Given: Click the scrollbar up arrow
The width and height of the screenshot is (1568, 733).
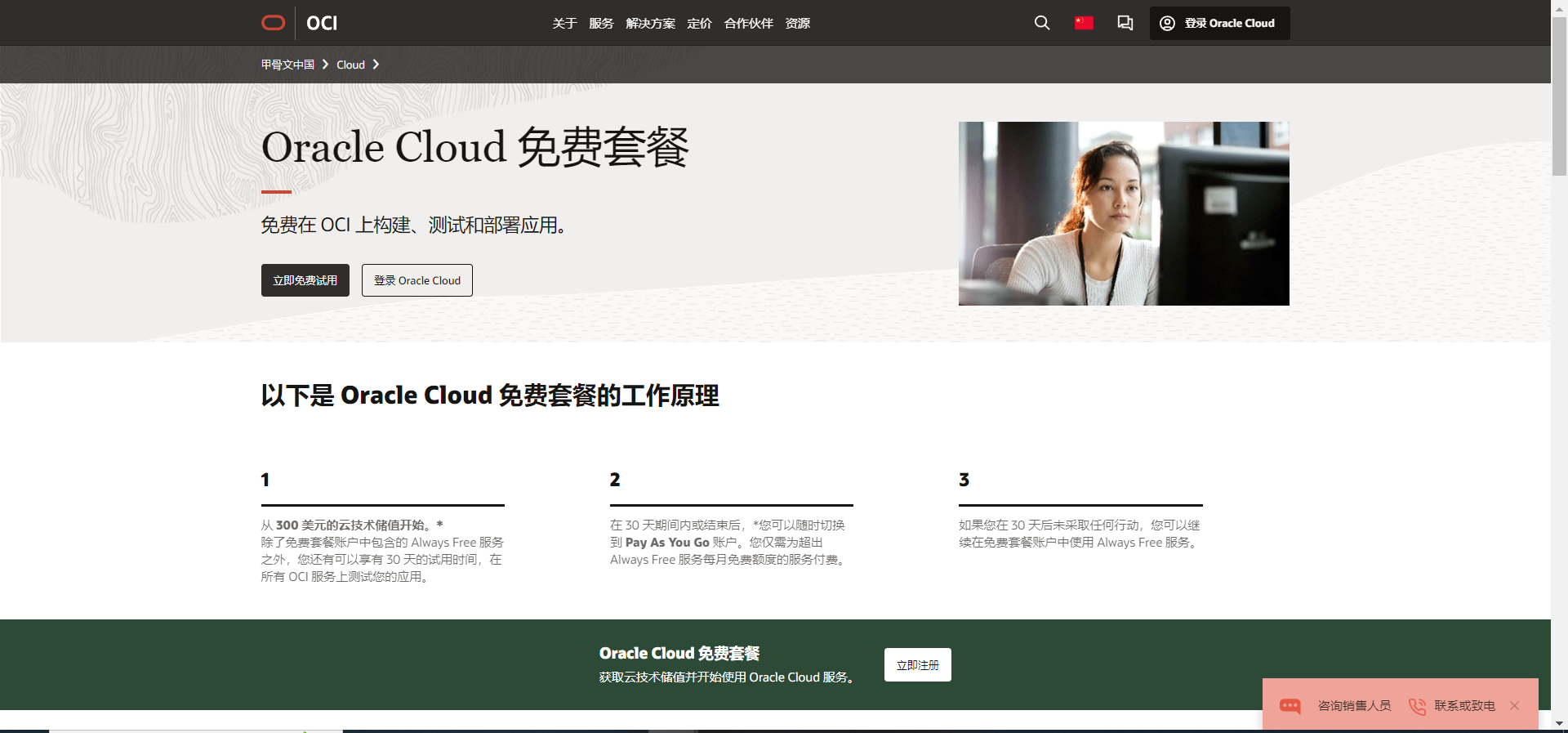Looking at the screenshot, I should point(1559,7).
